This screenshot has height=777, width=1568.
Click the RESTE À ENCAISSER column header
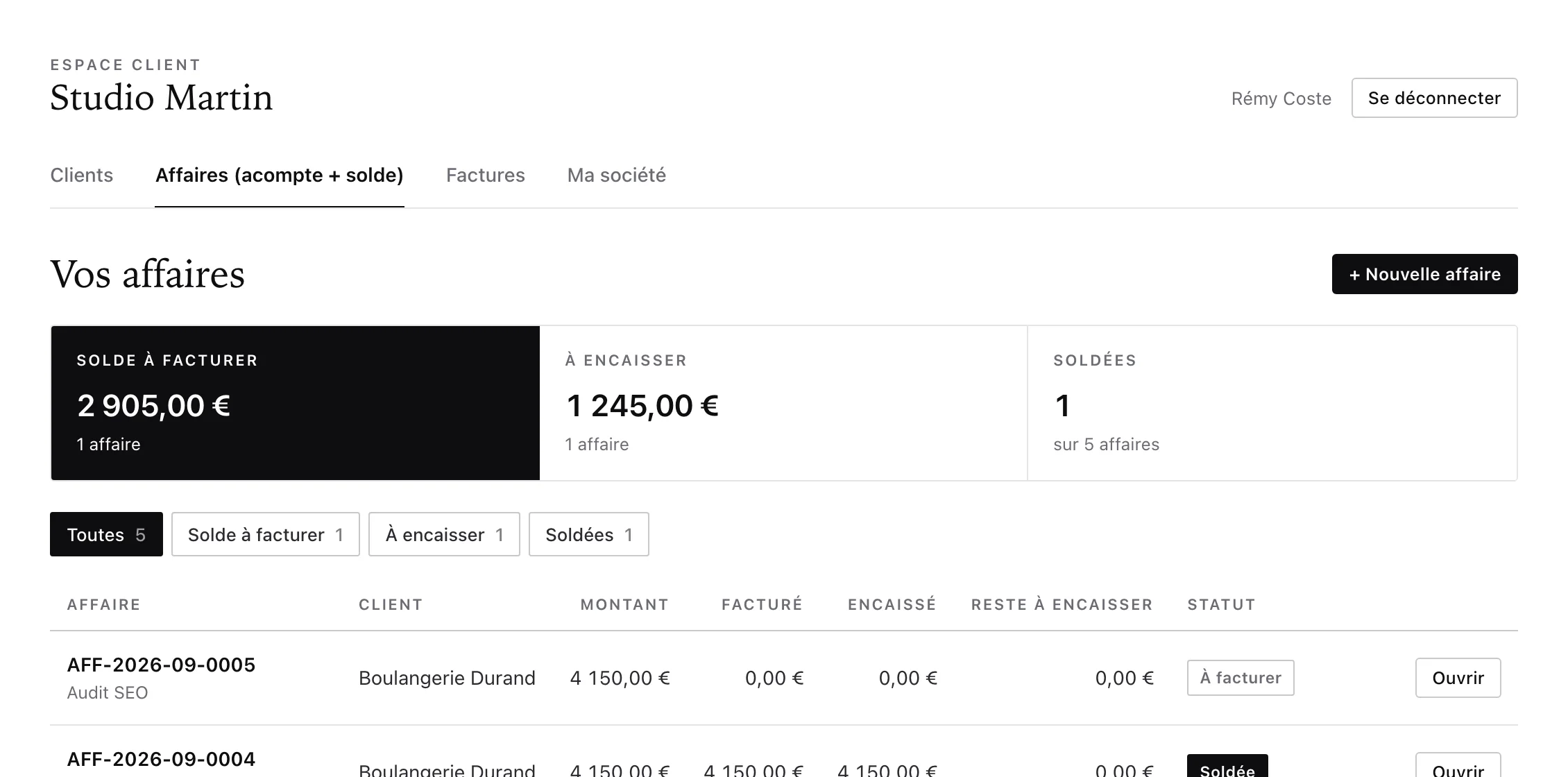pyautogui.click(x=1062, y=604)
